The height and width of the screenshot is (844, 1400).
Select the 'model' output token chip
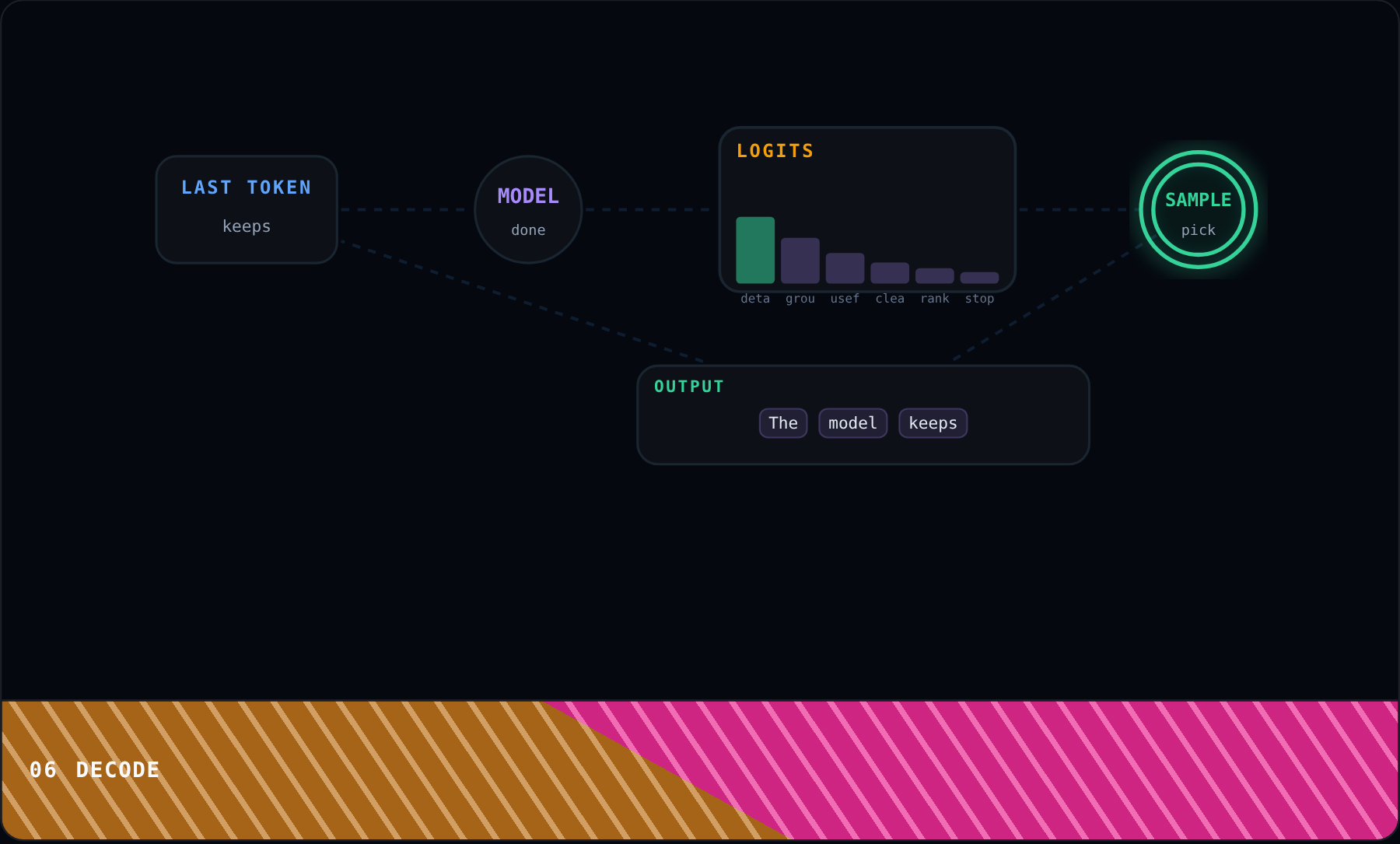[852, 423]
